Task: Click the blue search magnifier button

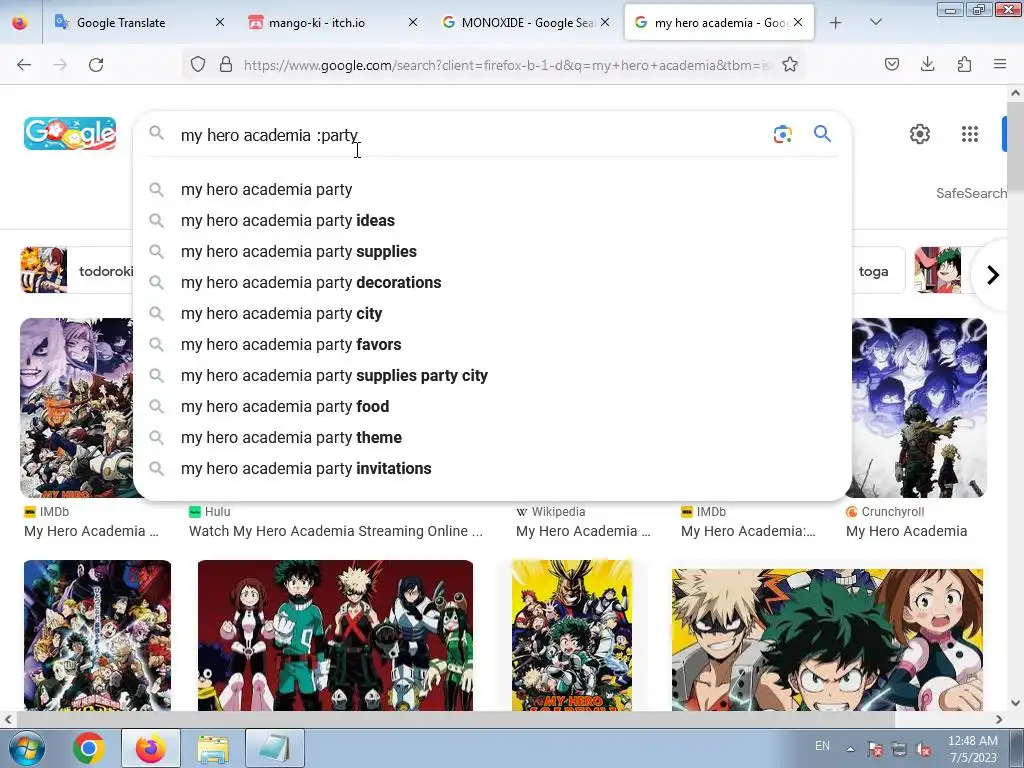Action: click(822, 134)
